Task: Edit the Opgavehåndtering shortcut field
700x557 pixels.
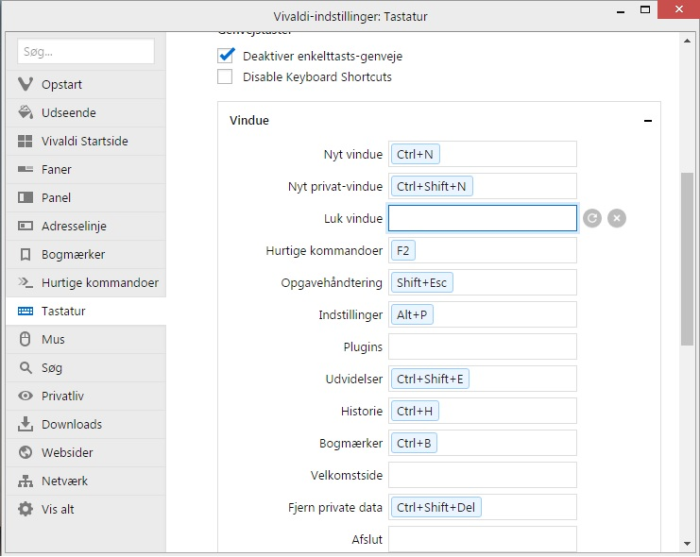Action: [x=482, y=283]
